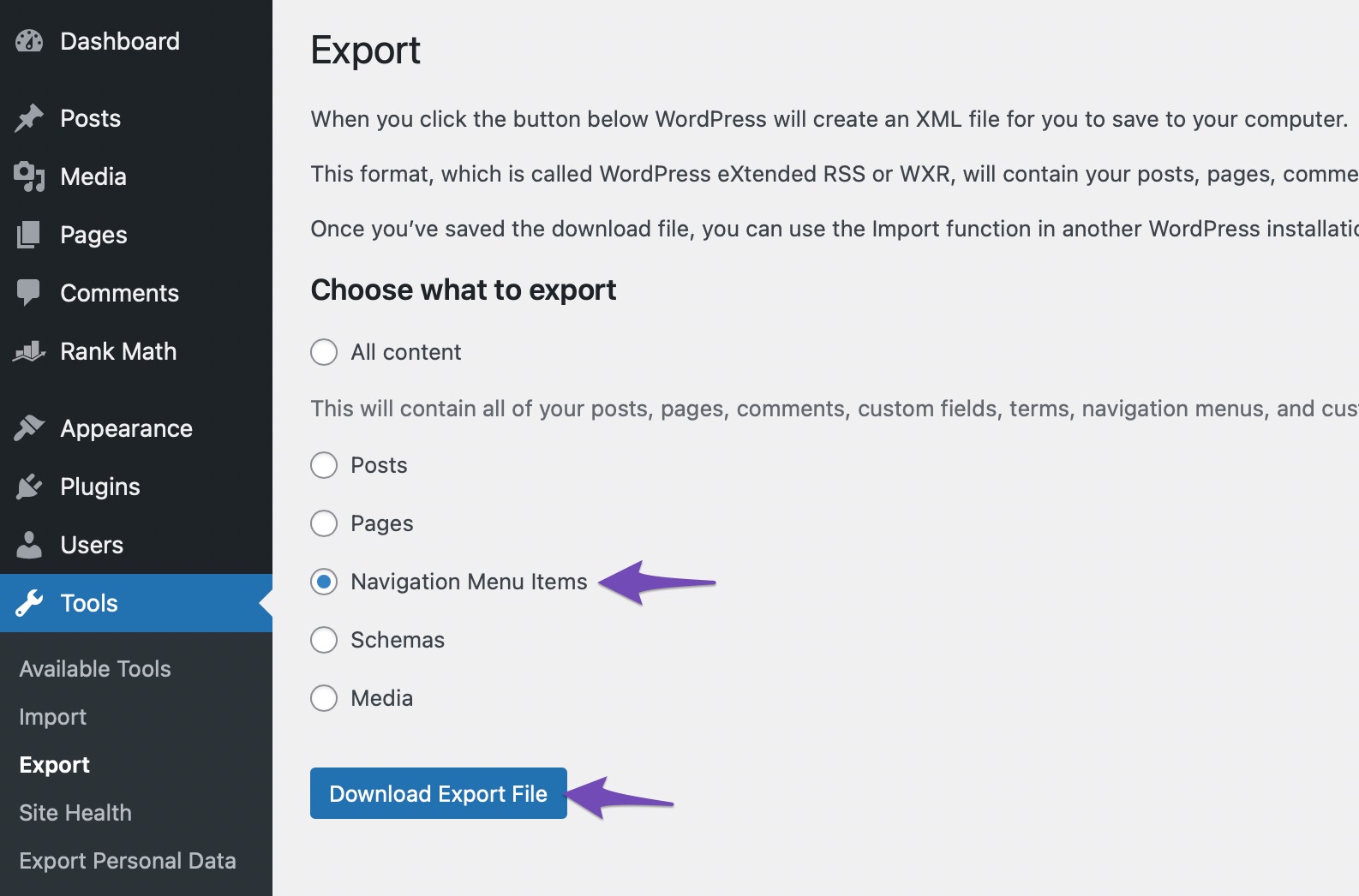Select the Pages export radio option
The height and width of the screenshot is (896, 1359).
[324, 523]
